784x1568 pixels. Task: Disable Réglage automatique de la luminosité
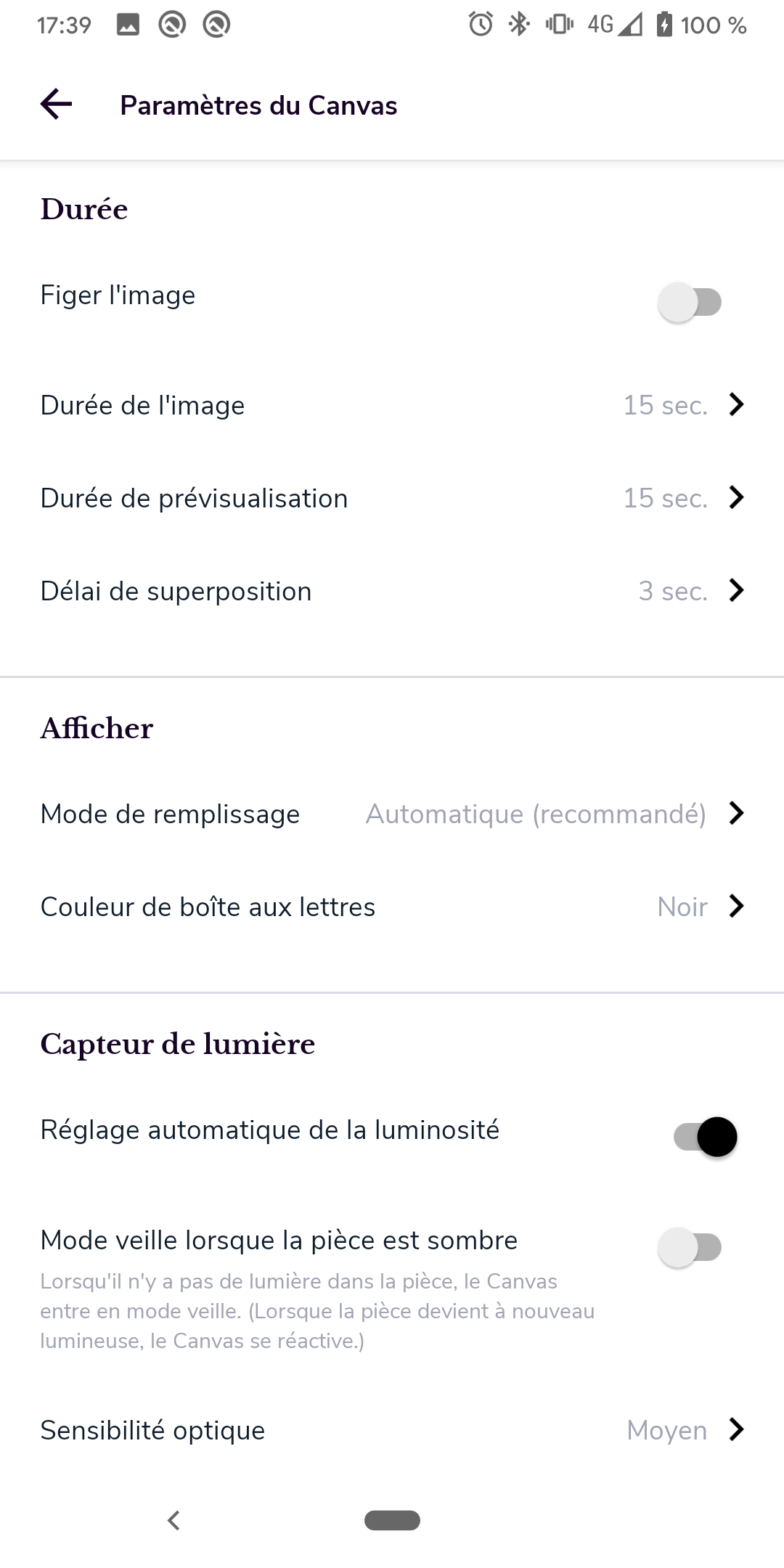(705, 1137)
